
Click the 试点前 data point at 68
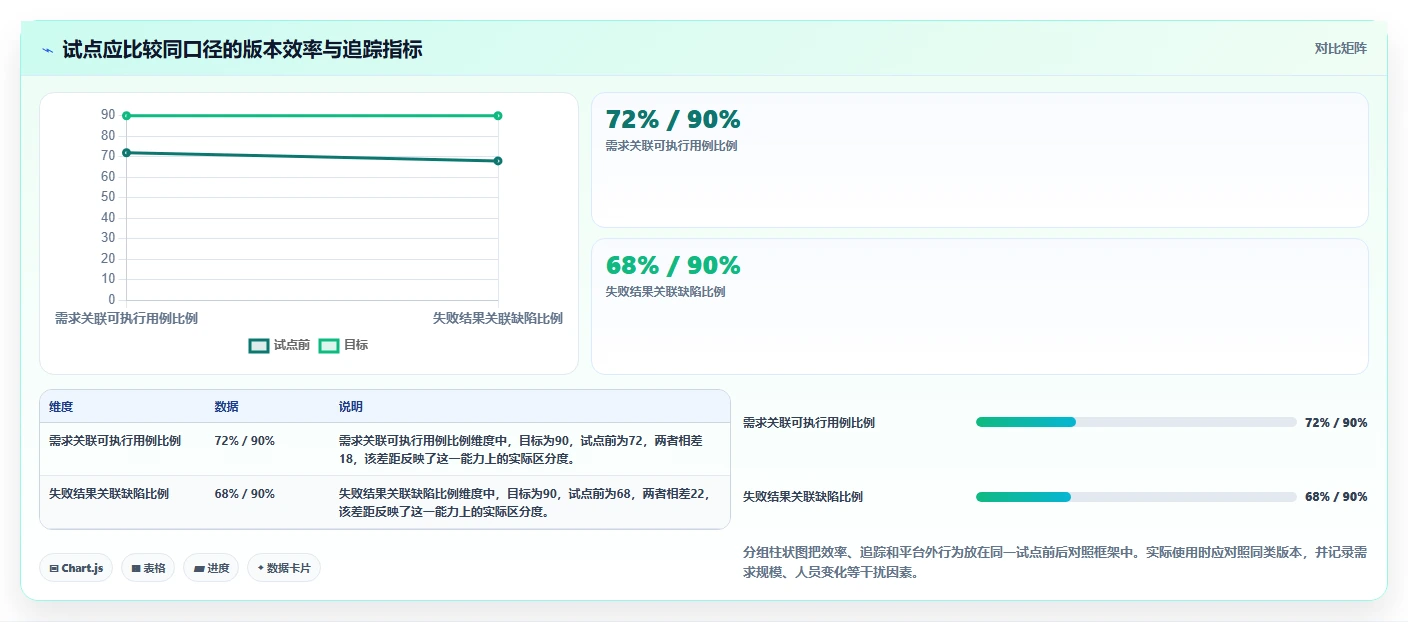click(x=498, y=161)
